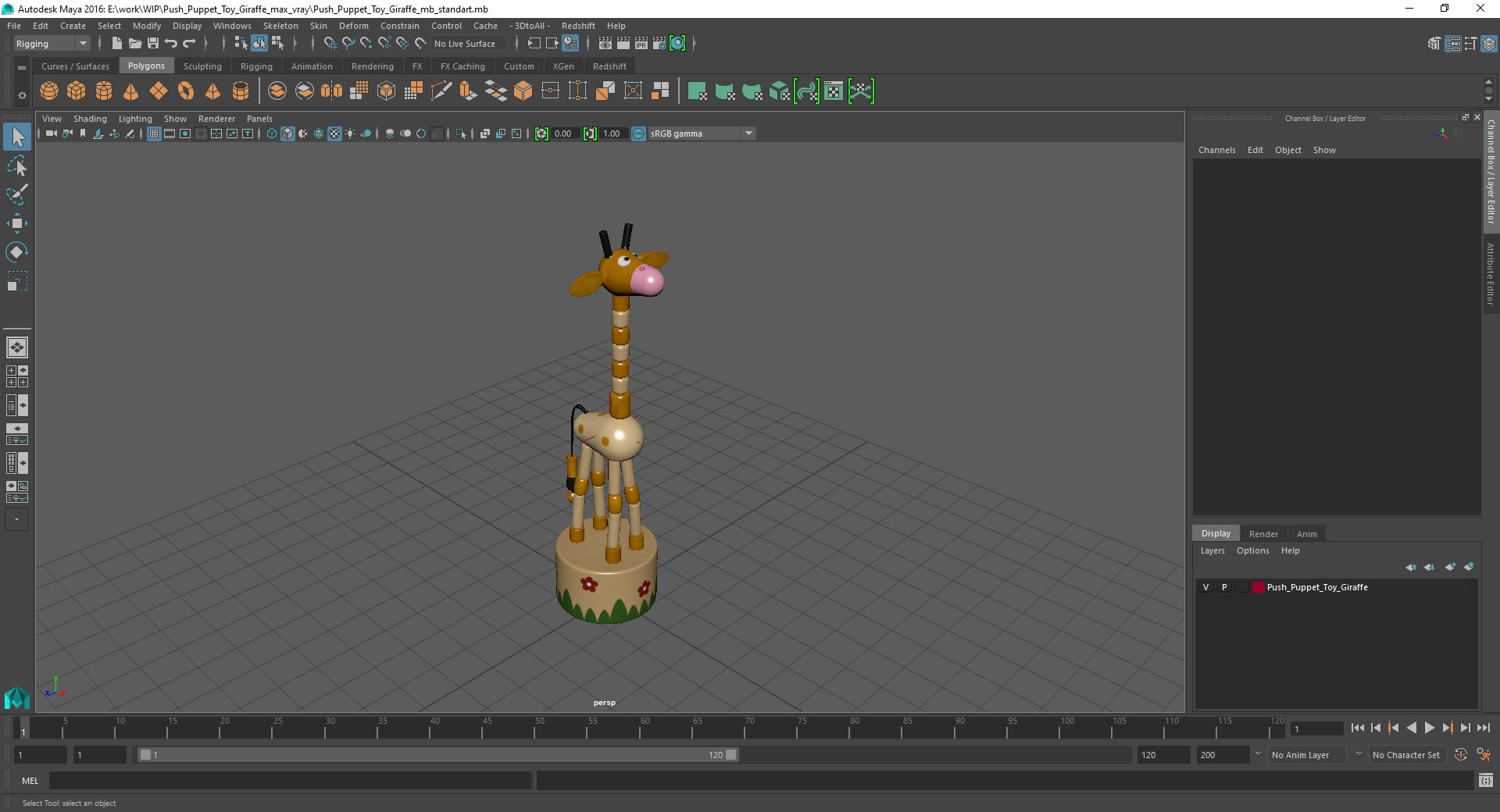Screen dimensions: 1500x812
Task: Click the giraffe layer red color swatch
Action: [1259, 587]
